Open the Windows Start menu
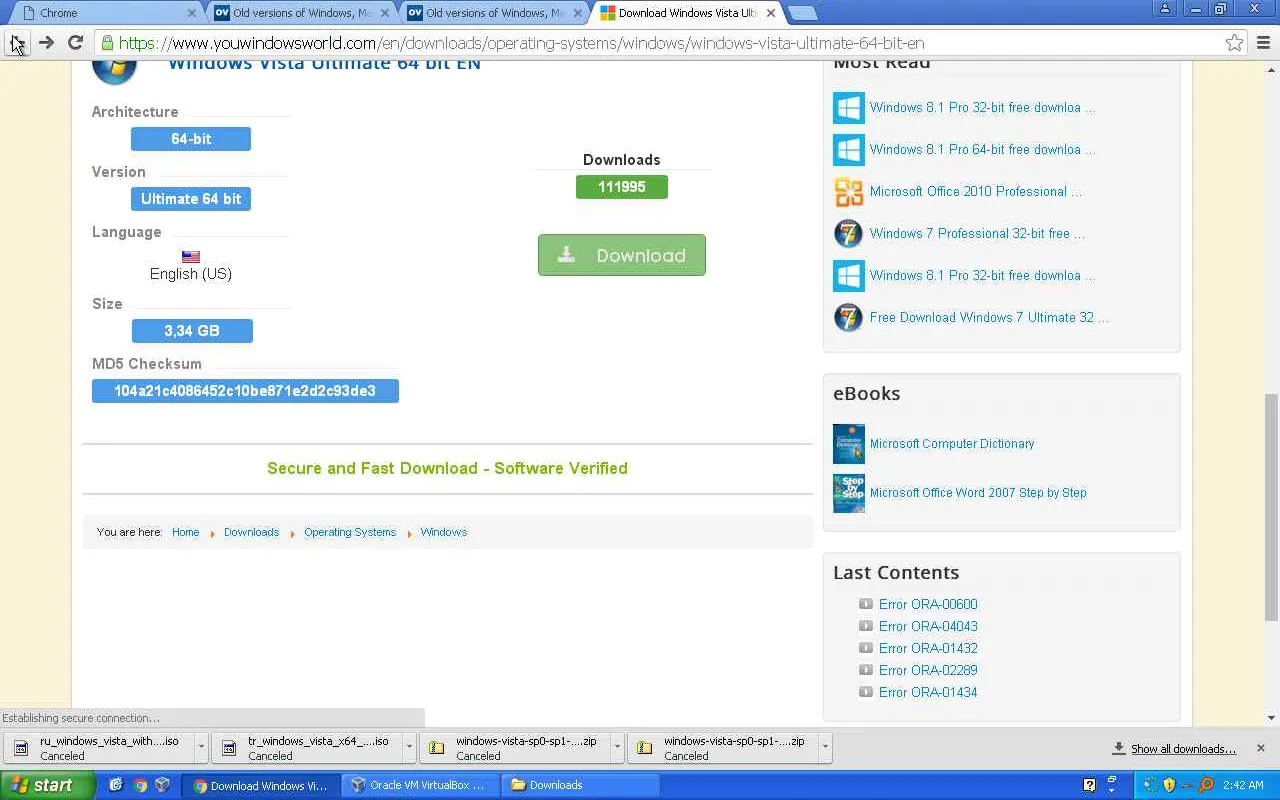 click(47, 785)
